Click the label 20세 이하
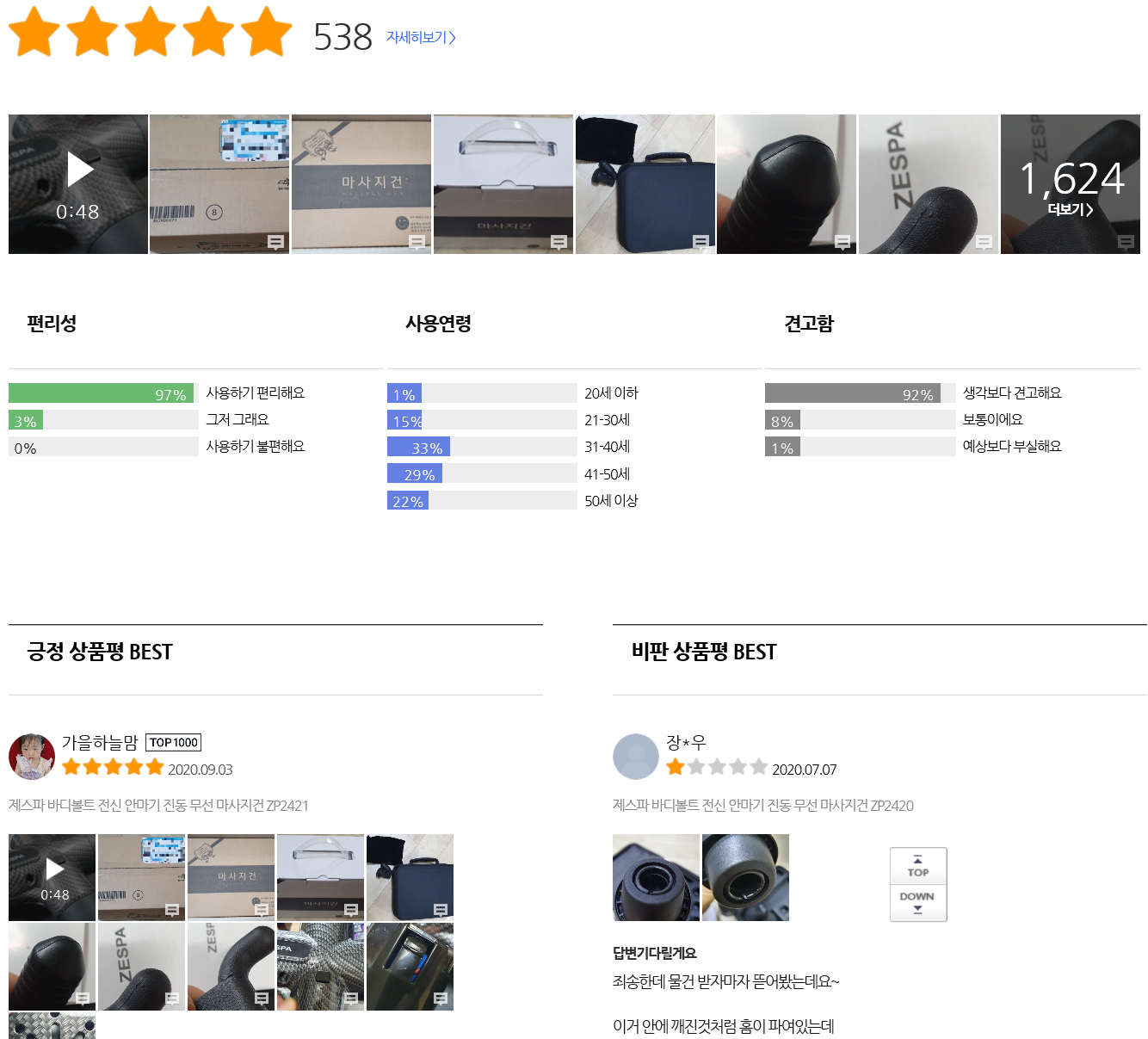1148x1039 pixels. (611, 393)
